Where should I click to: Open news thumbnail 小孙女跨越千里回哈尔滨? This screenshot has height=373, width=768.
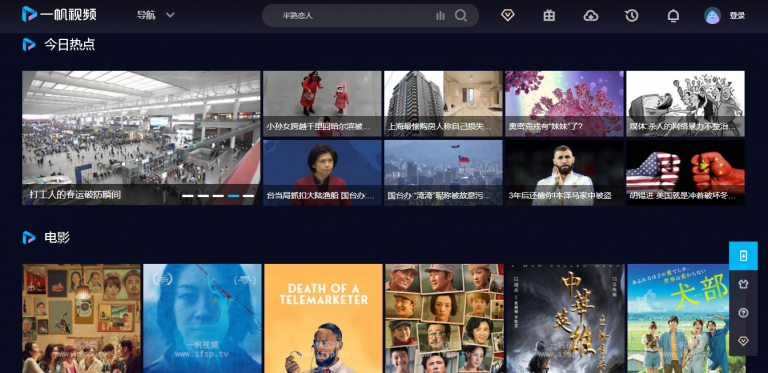tap(322, 103)
